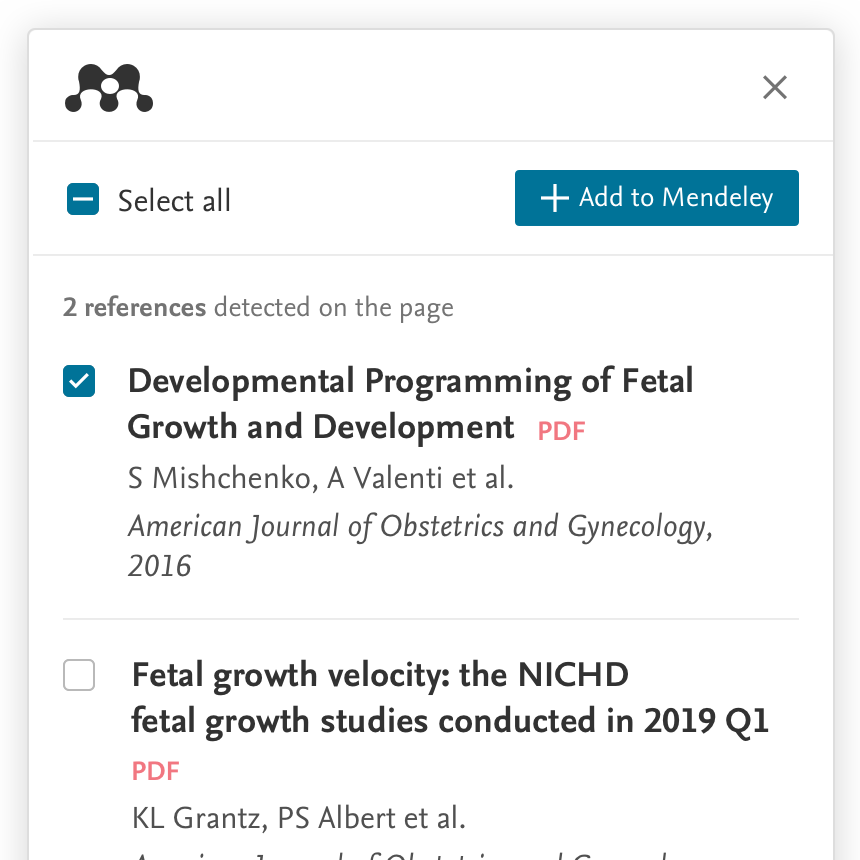Click the 2 references detected text
The image size is (860, 860).
[x=258, y=308]
